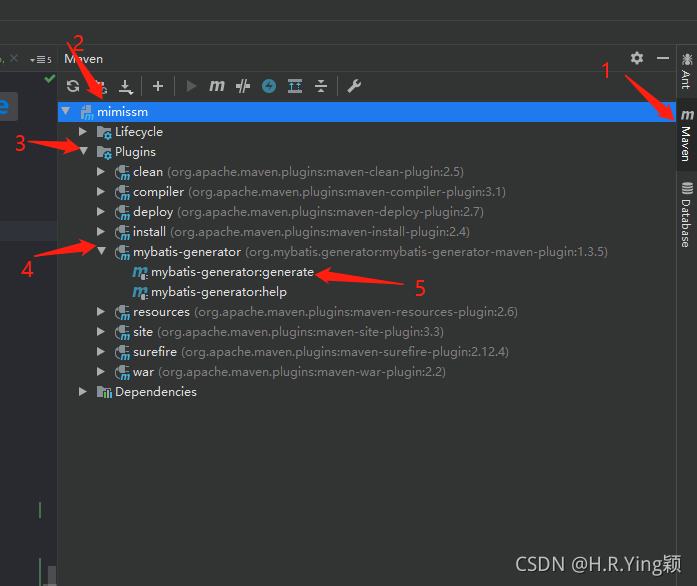The image size is (697, 586).
Task: Open the Ant side tab
Action: tap(687, 71)
